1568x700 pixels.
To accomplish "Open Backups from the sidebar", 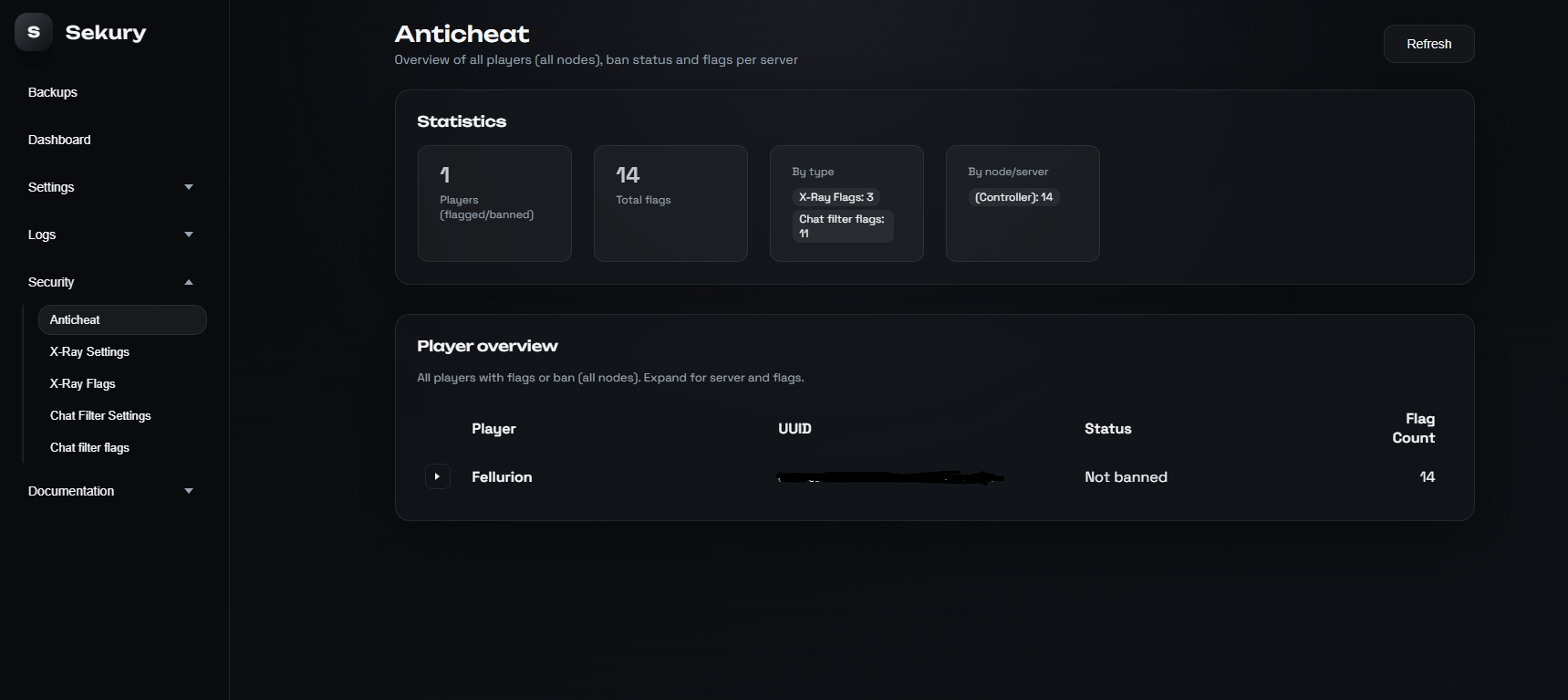I will (53, 92).
